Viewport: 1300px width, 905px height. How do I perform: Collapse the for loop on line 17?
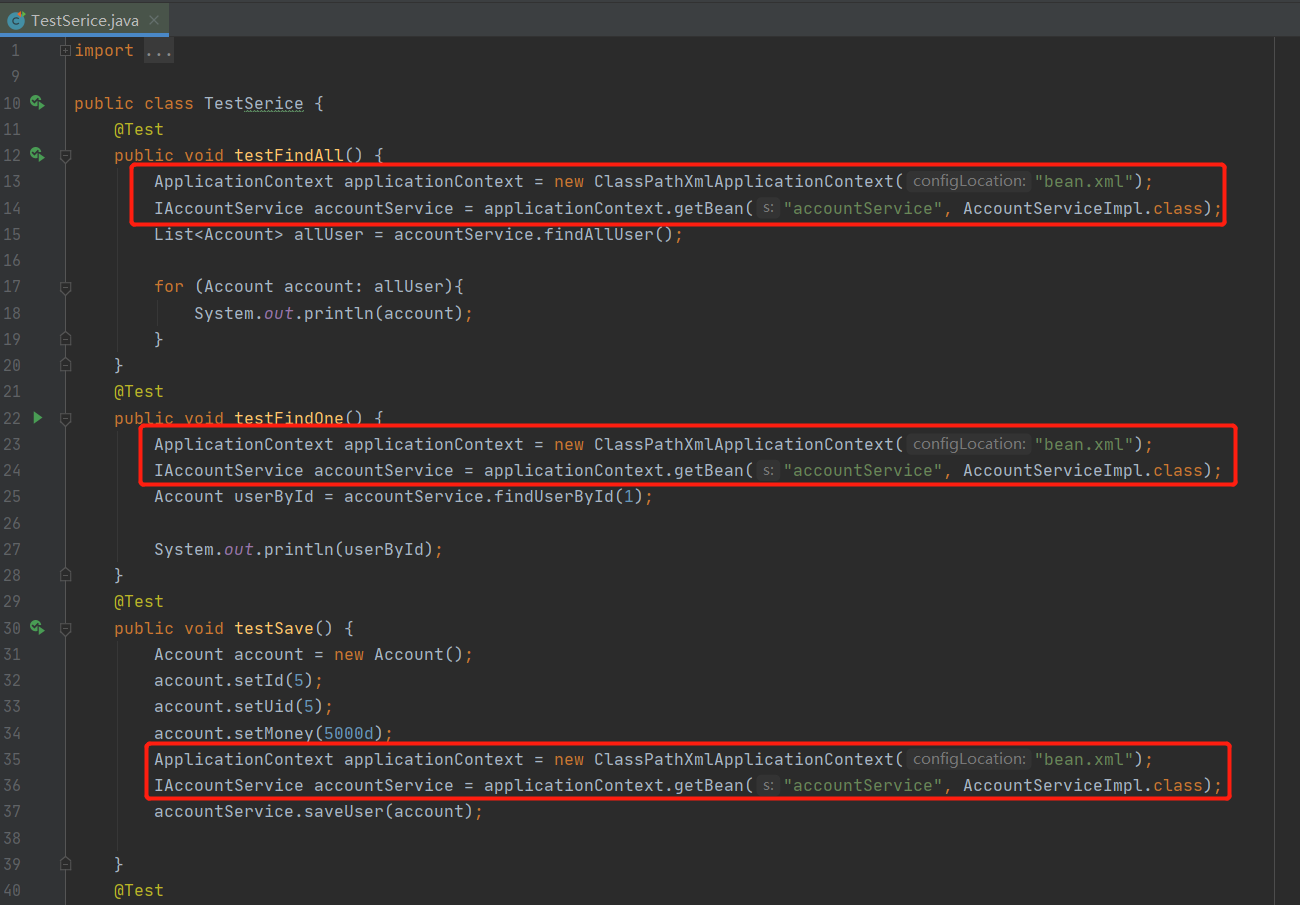65,287
